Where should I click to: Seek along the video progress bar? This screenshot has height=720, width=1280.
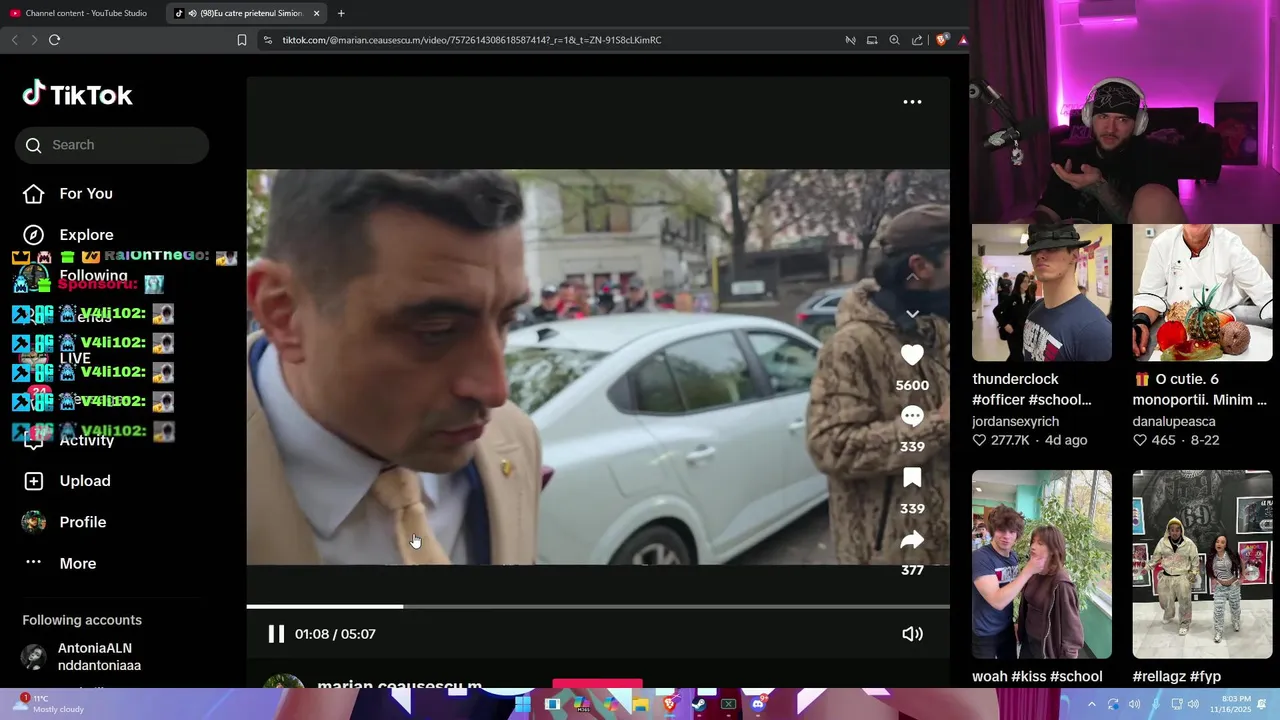(x=598, y=606)
